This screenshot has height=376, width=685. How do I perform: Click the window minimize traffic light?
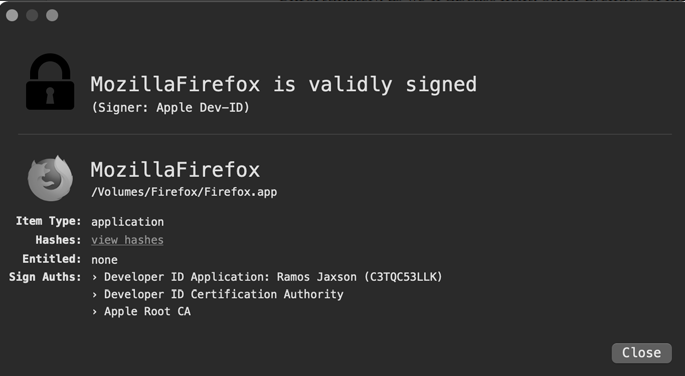pos(32,15)
